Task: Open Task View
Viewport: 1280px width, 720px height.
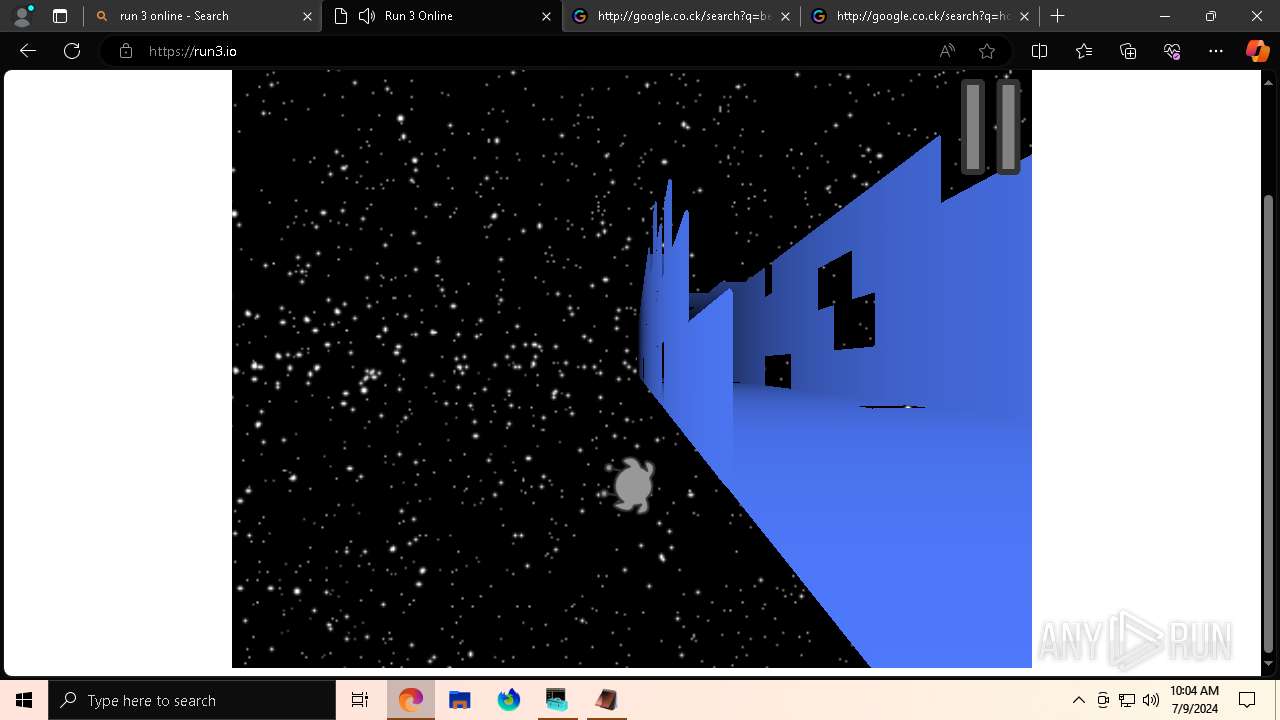Action: (360, 700)
